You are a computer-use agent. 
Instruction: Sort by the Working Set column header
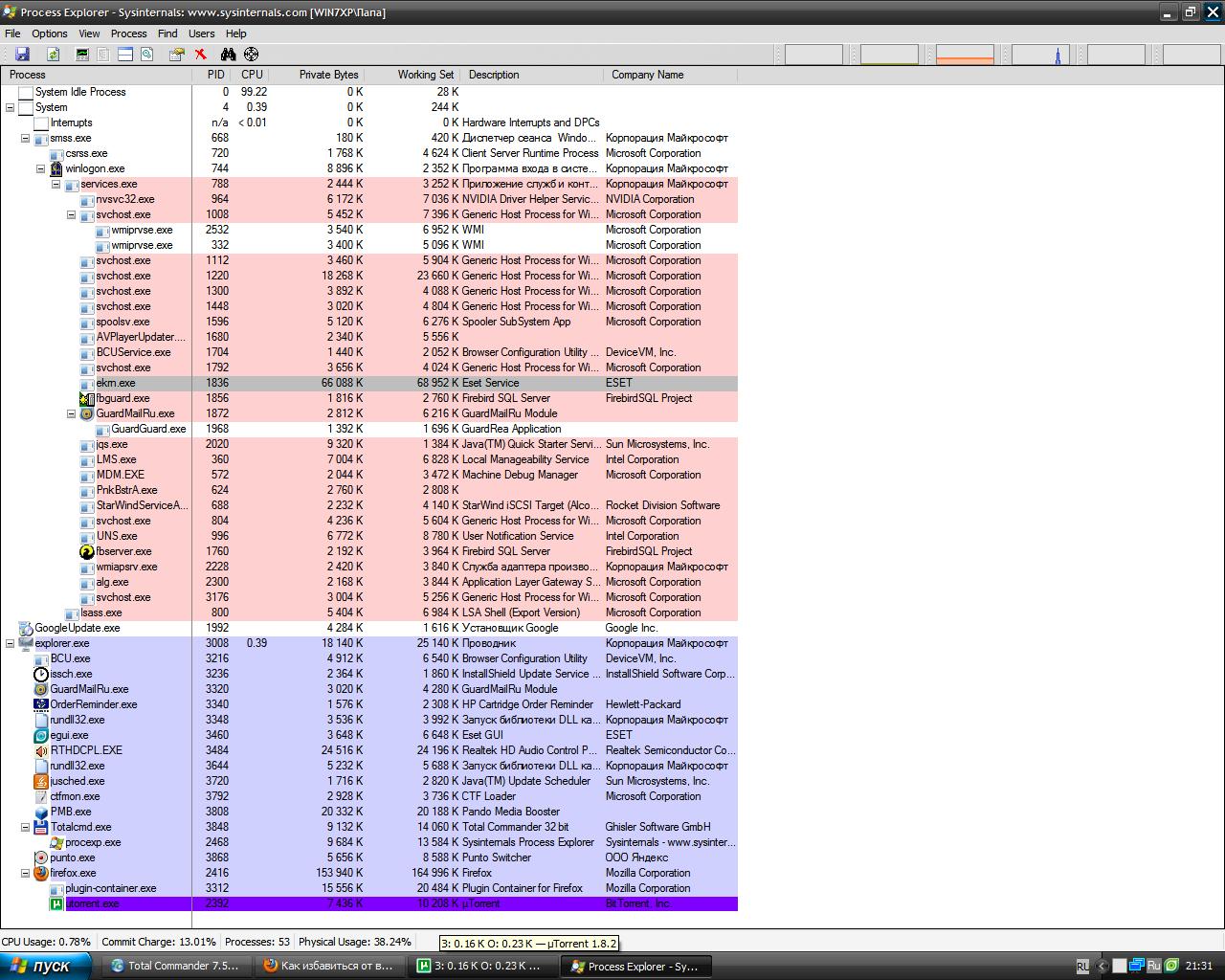[412, 75]
